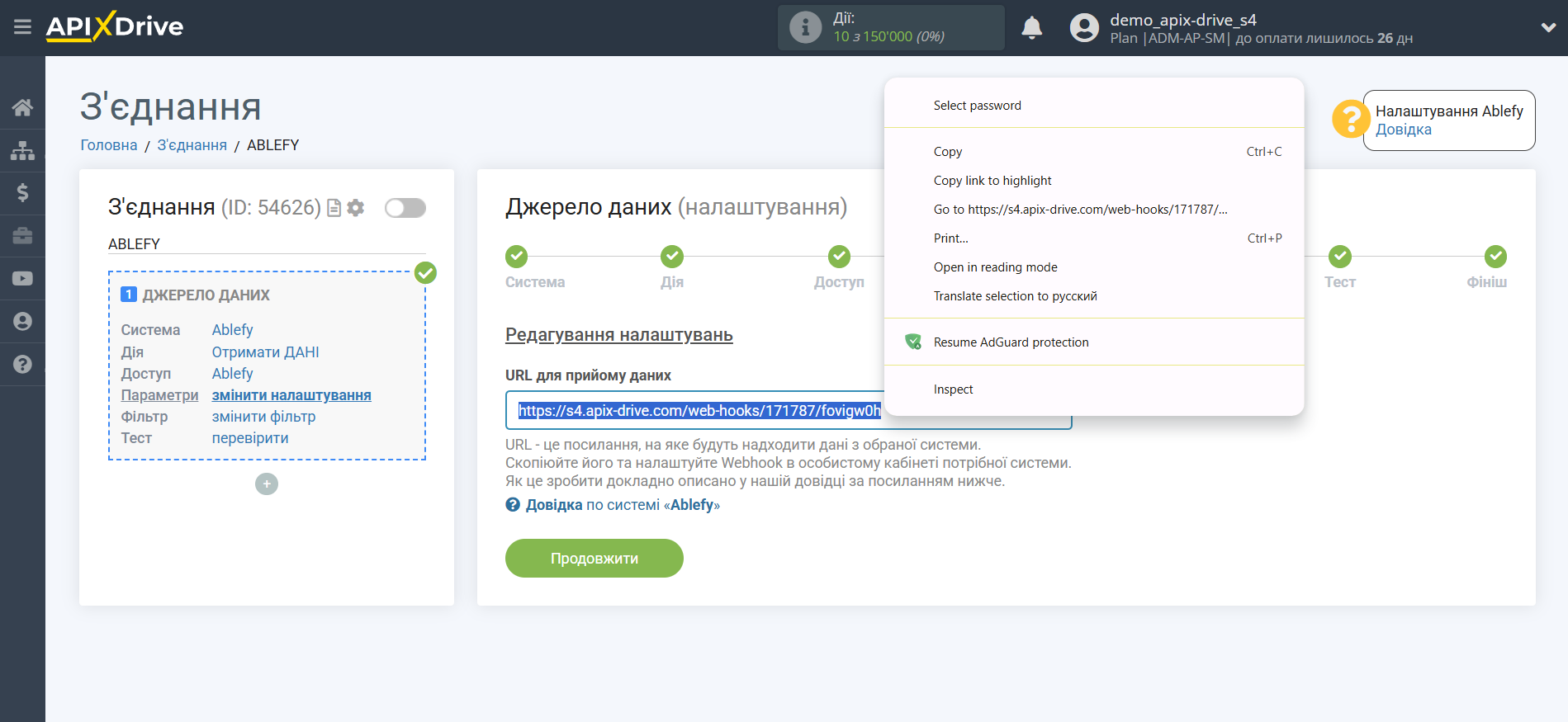Image resolution: width=1568 pixels, height=722 pixels.
Task: Open the help question sidebar icon
Action: (x=22, y=364)
